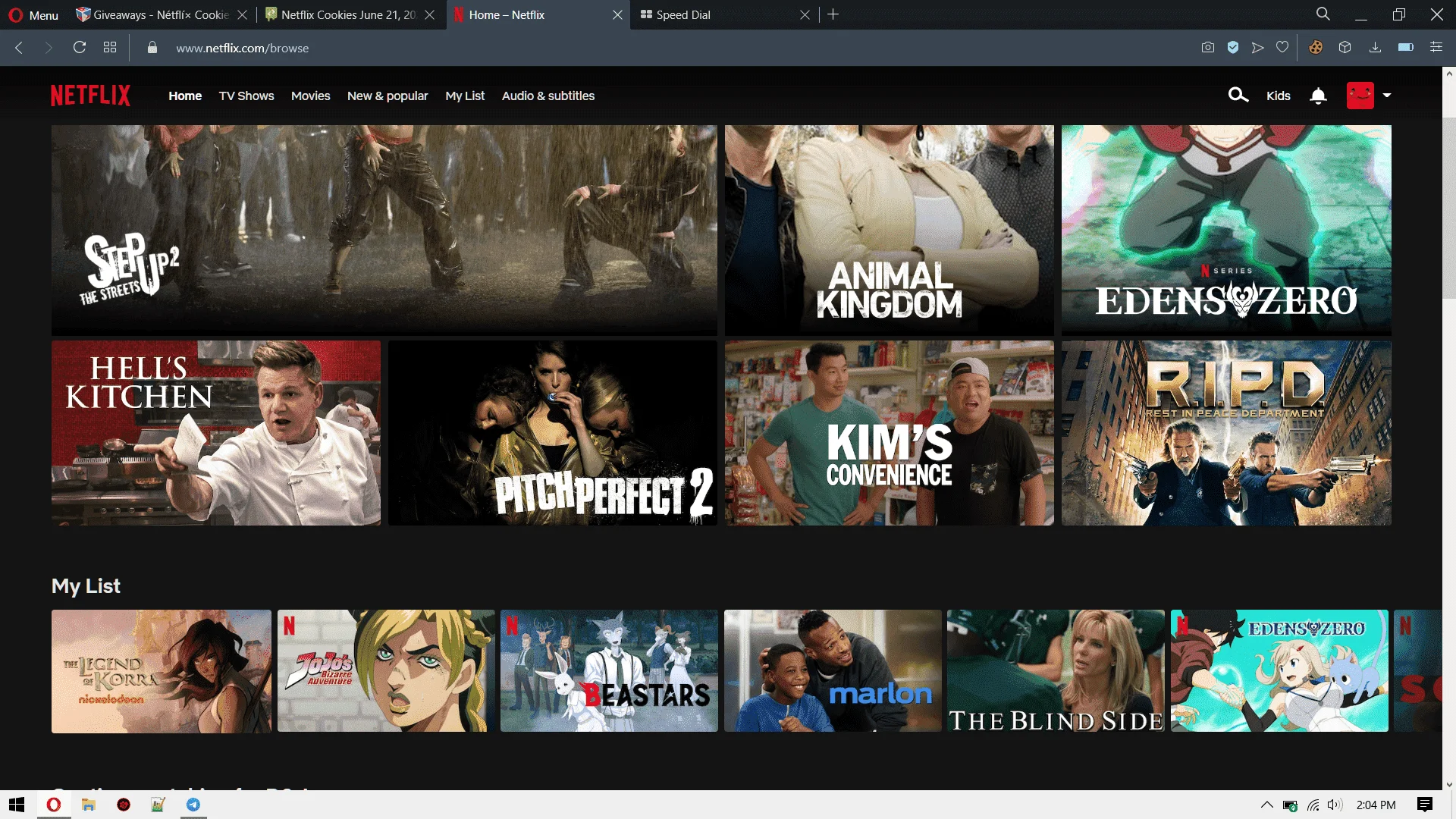Go forward with the browser forward arrow

[49, 48]
